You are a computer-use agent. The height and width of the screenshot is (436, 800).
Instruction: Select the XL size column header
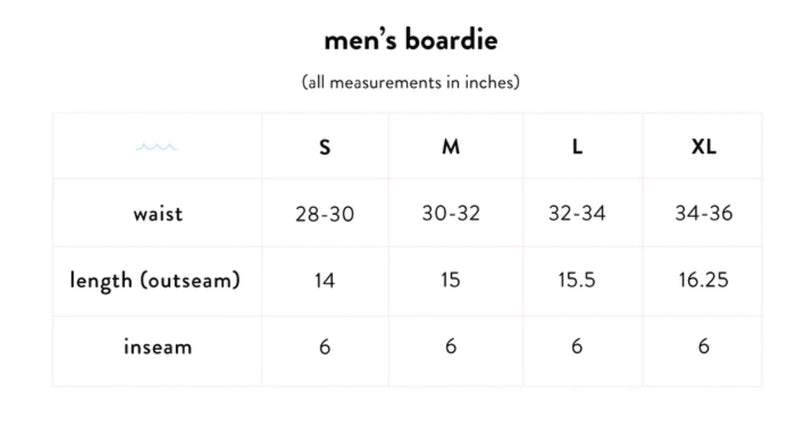tap(704, 147)
